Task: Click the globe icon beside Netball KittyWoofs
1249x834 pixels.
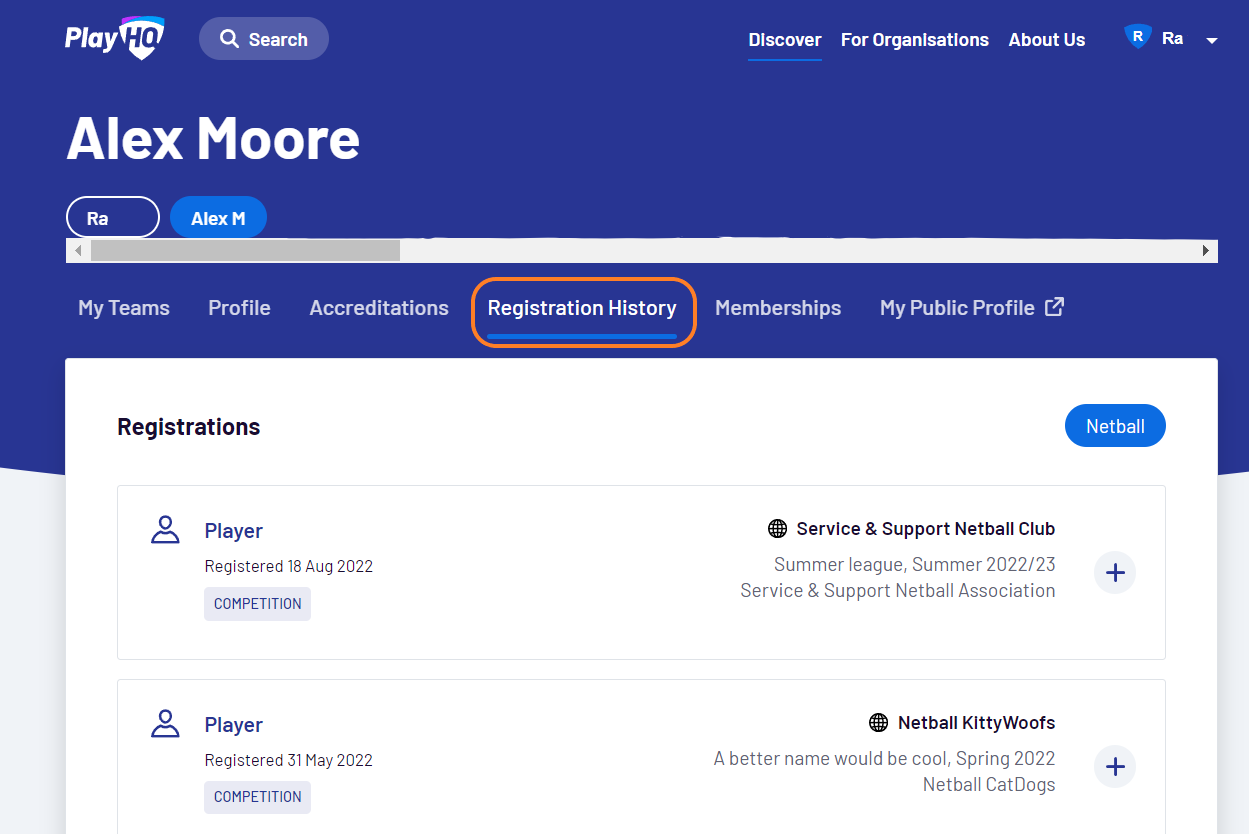Action: [x=878, y=722]
